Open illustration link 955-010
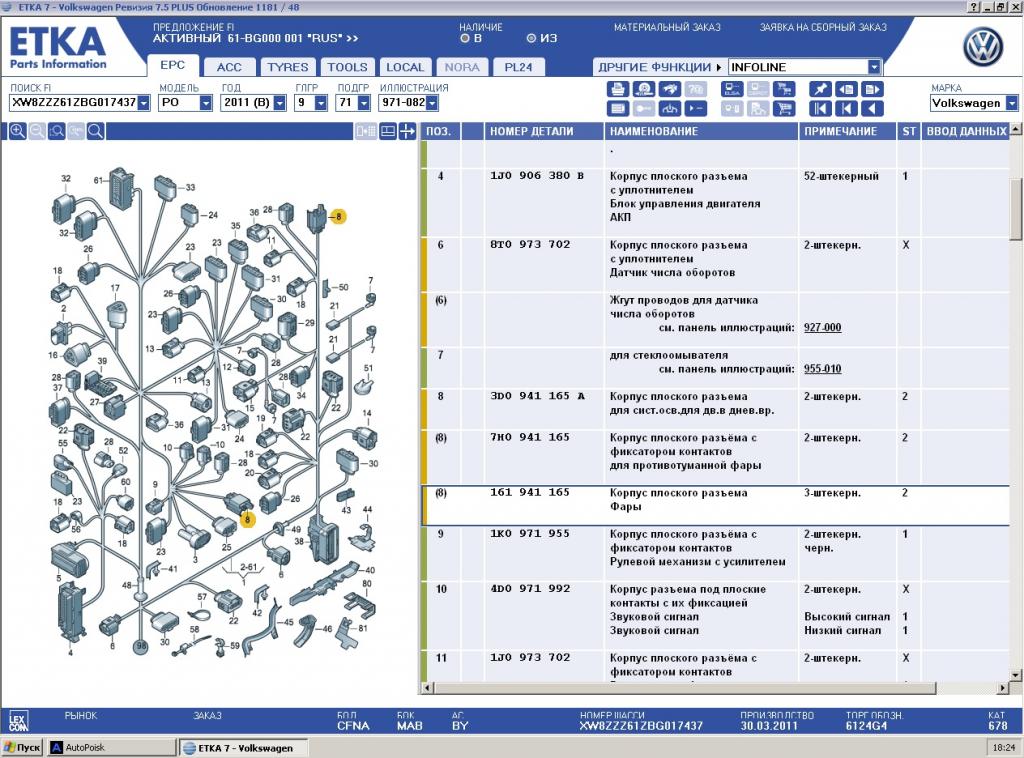Screen dimensions: 1024x758 [x=822, y=369]
